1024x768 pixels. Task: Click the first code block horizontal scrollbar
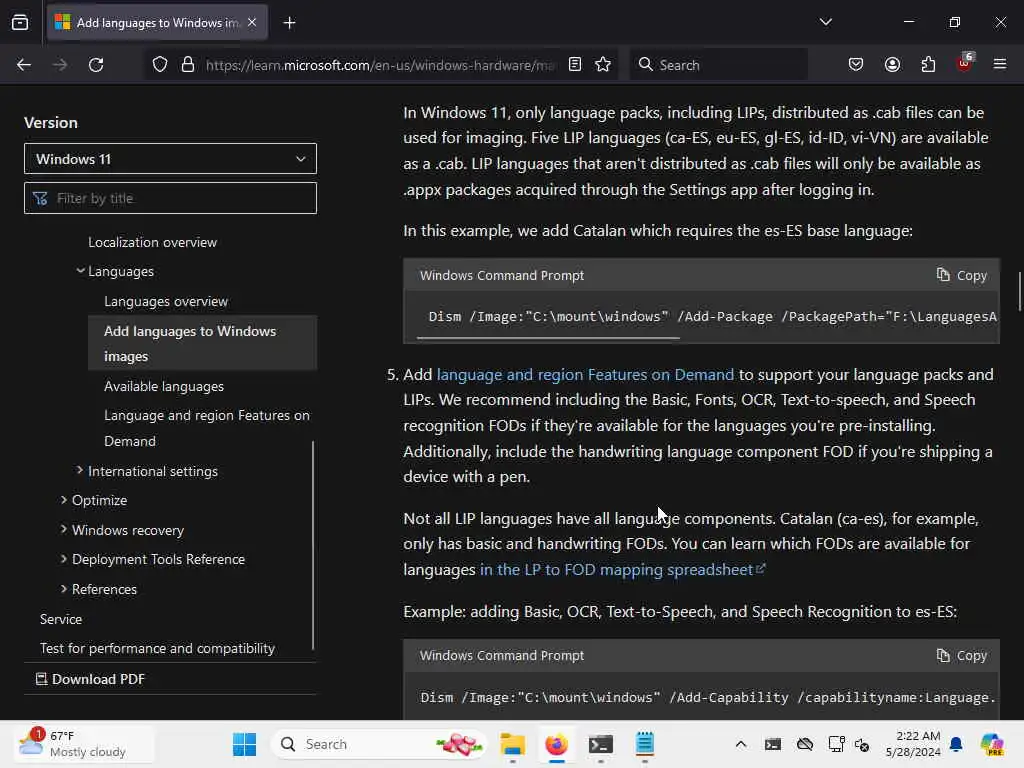click(548, 338)
